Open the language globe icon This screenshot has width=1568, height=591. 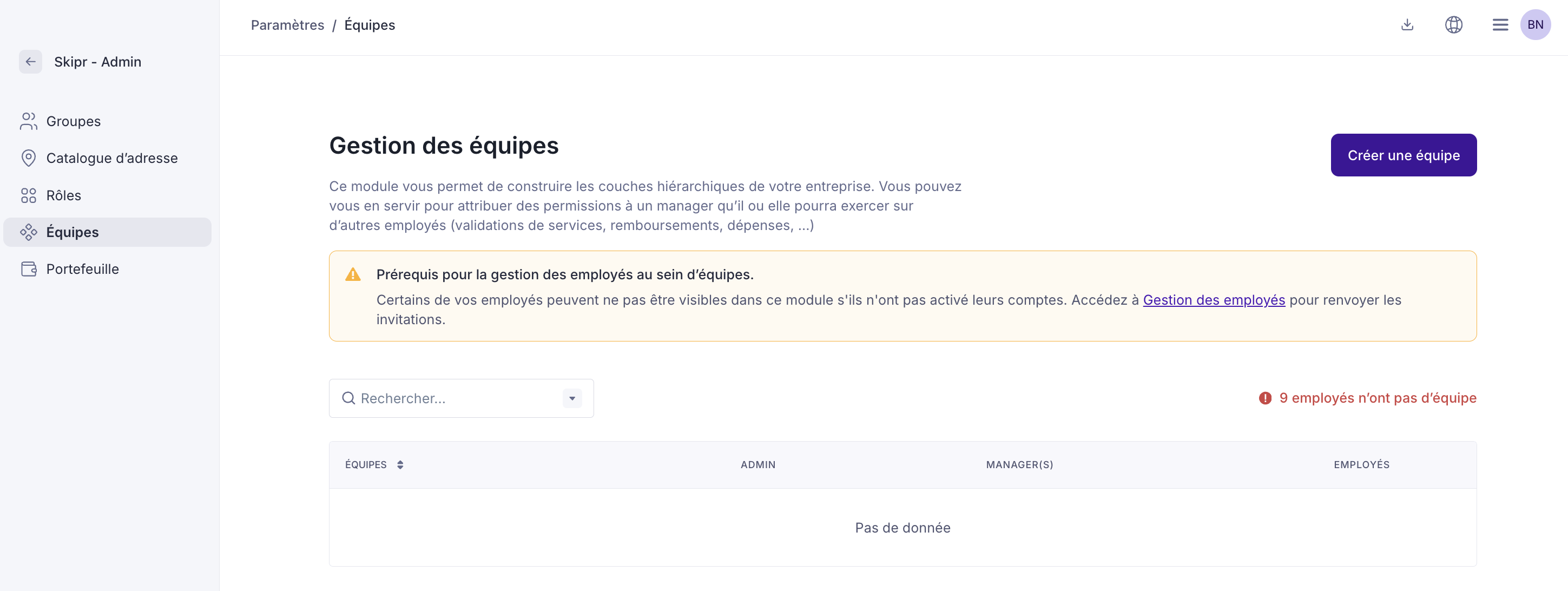(1454, 24)
